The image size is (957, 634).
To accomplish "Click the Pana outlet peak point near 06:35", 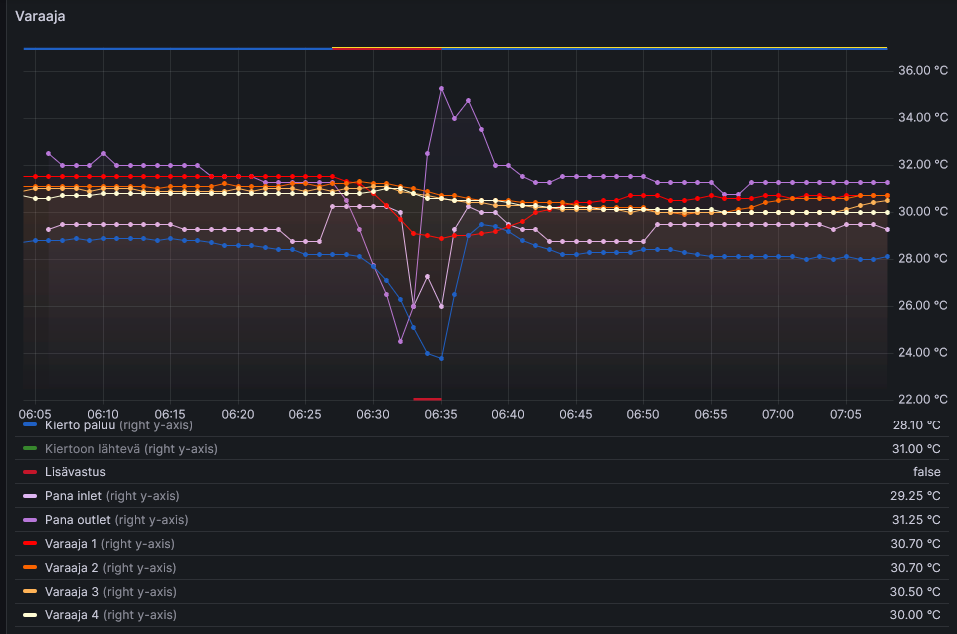I will [441, 88].
